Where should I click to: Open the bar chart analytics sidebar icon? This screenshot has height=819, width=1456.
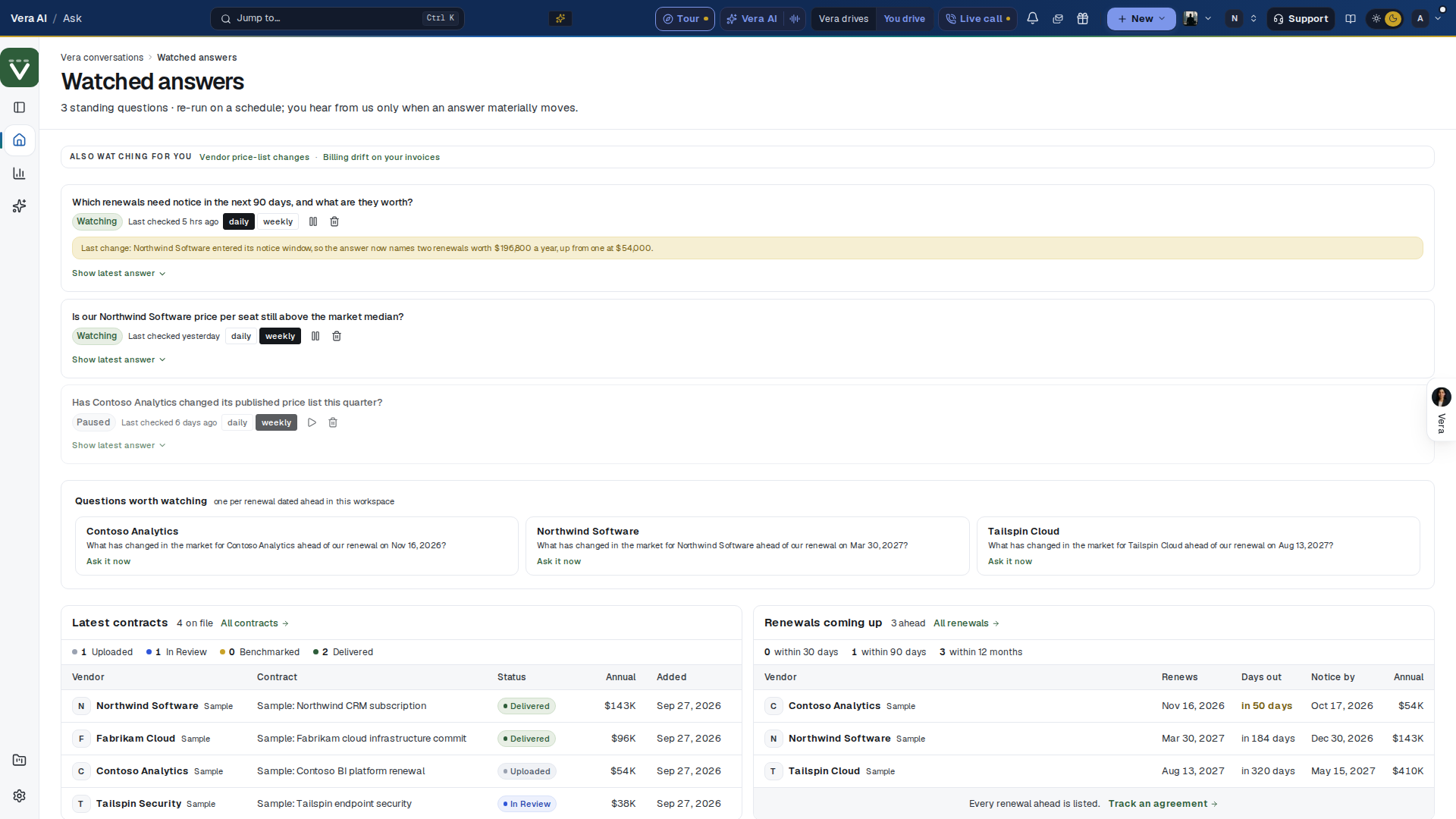20,174
